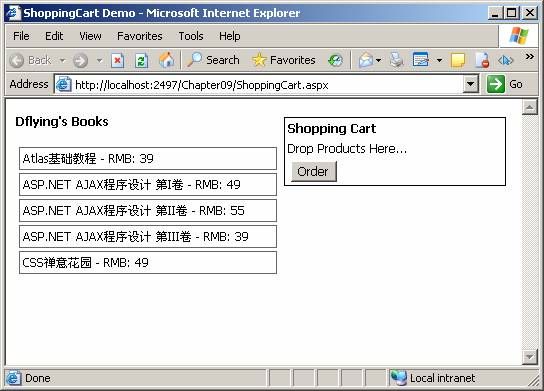Minimize the Internet Explorer window

pyautogui.click(x=495, y=13)
